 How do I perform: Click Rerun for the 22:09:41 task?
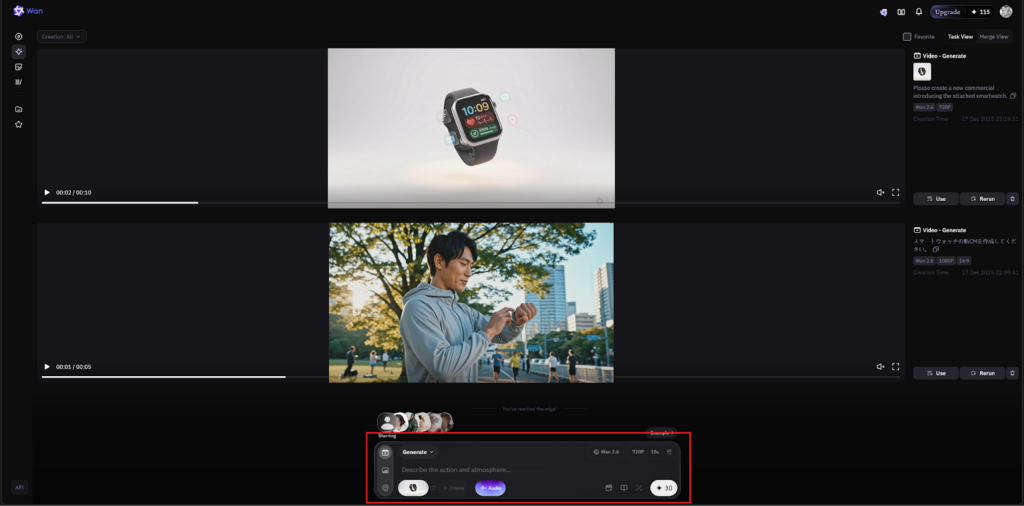(982, 373)
